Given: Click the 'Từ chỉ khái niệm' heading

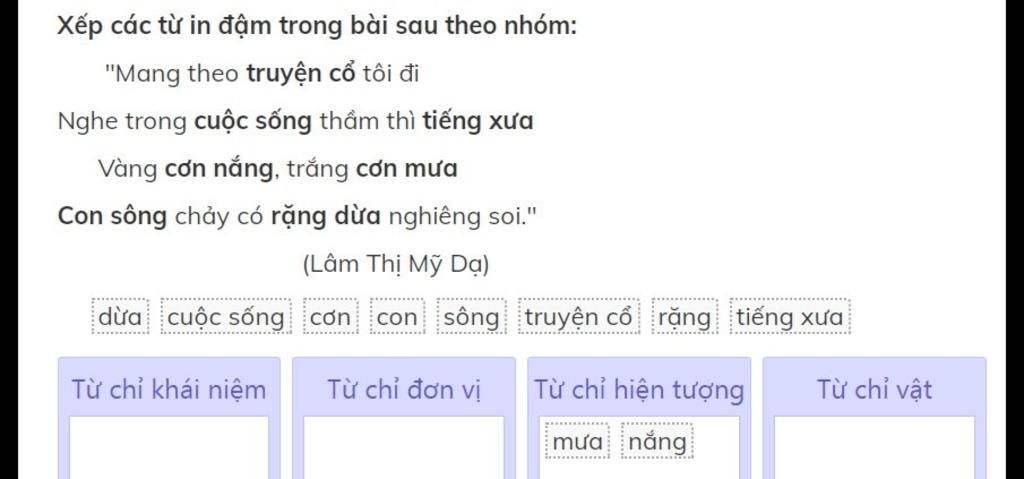Looking at the screenshot, I should (x=169, y=389).
